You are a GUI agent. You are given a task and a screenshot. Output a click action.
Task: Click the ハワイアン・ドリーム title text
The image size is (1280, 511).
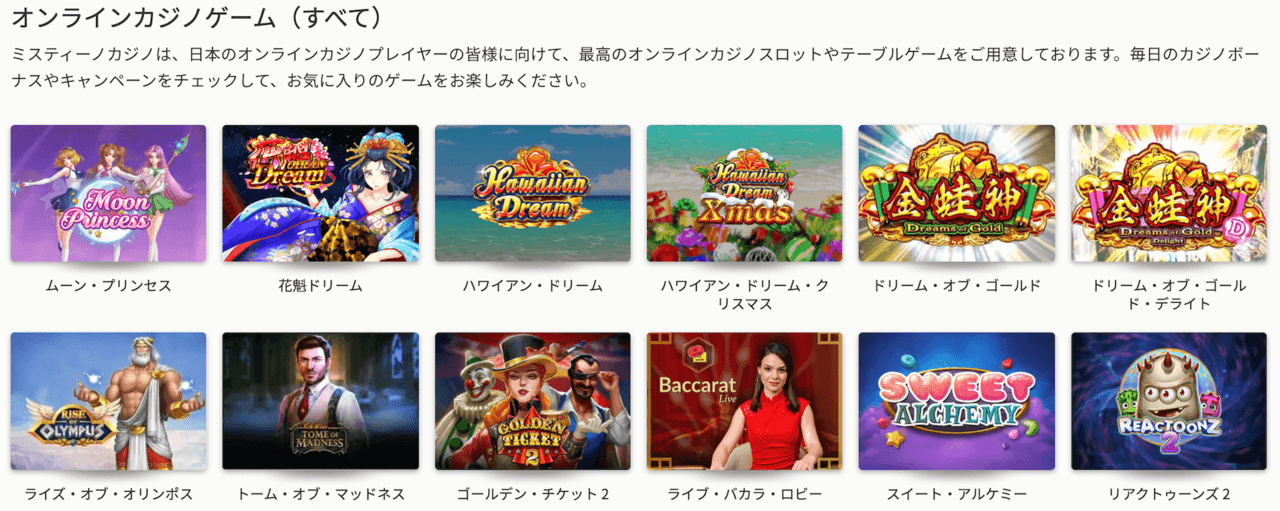pos(532,286)
